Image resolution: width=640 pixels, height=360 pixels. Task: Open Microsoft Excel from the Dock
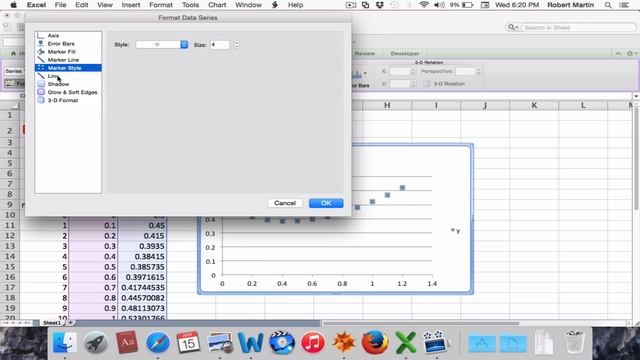tap(406, 342)
